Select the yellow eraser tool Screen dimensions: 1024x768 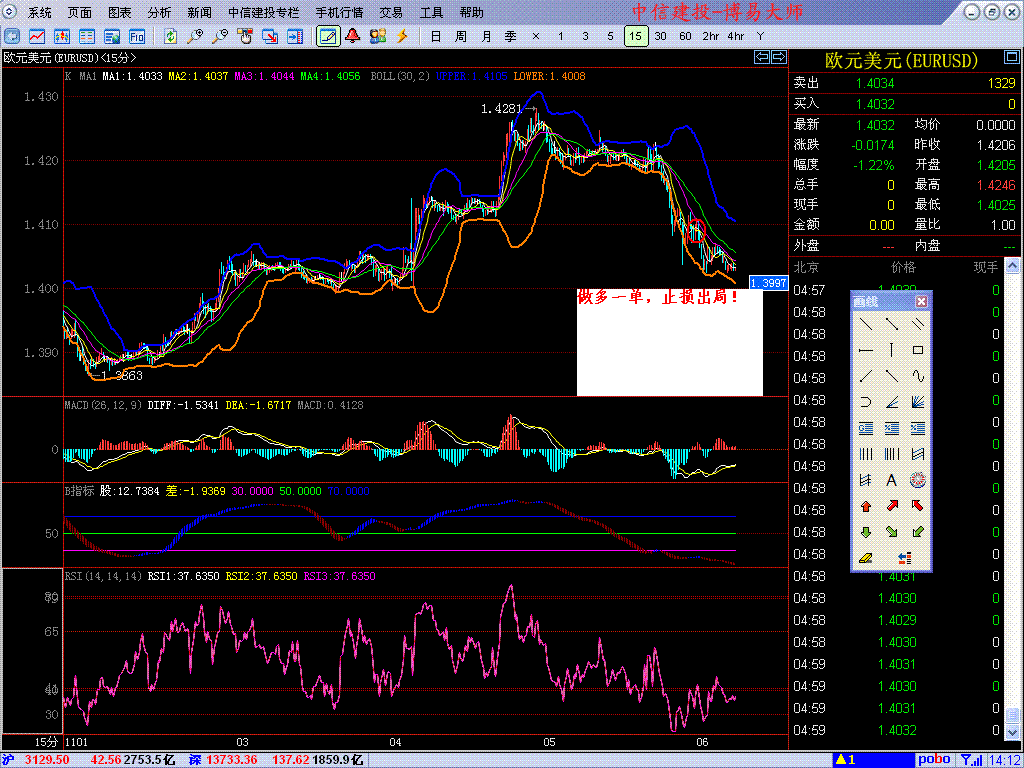pos(865,558)
